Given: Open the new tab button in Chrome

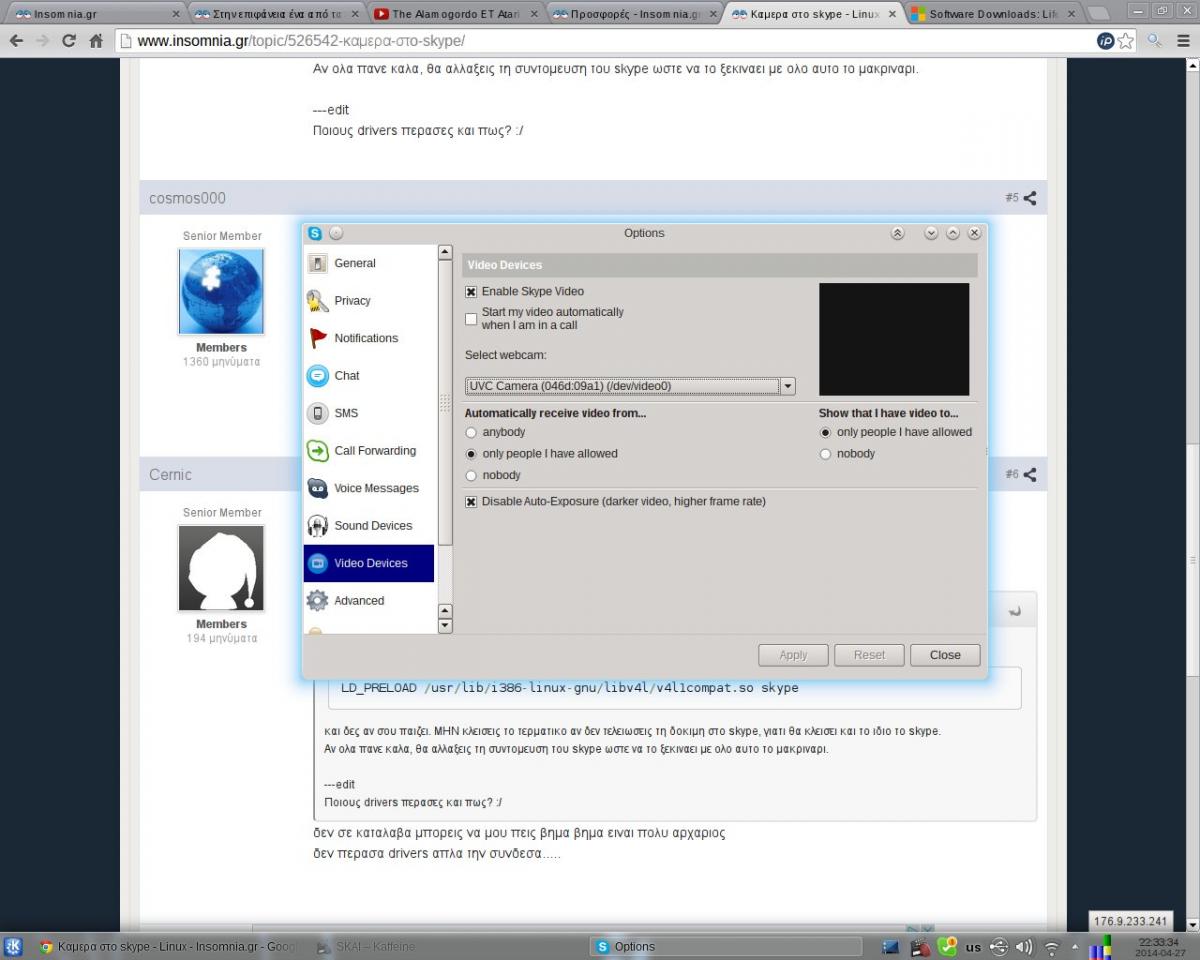Looking at the screenshot, I should click(x=1098, y=14).
